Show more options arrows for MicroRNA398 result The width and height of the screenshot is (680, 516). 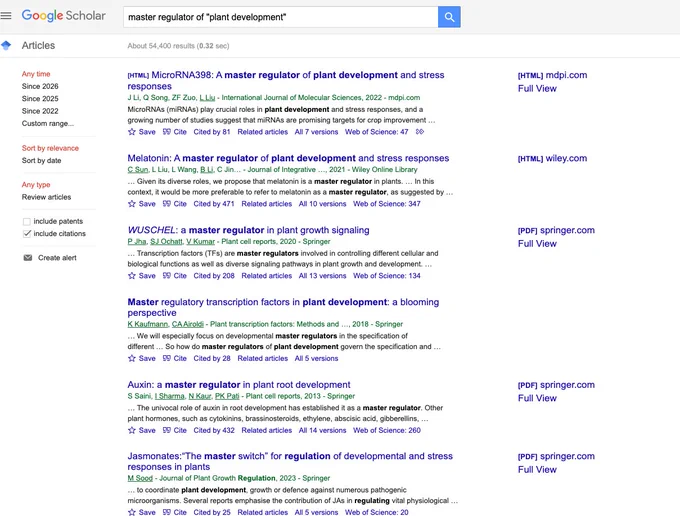[x=419, y=131]
